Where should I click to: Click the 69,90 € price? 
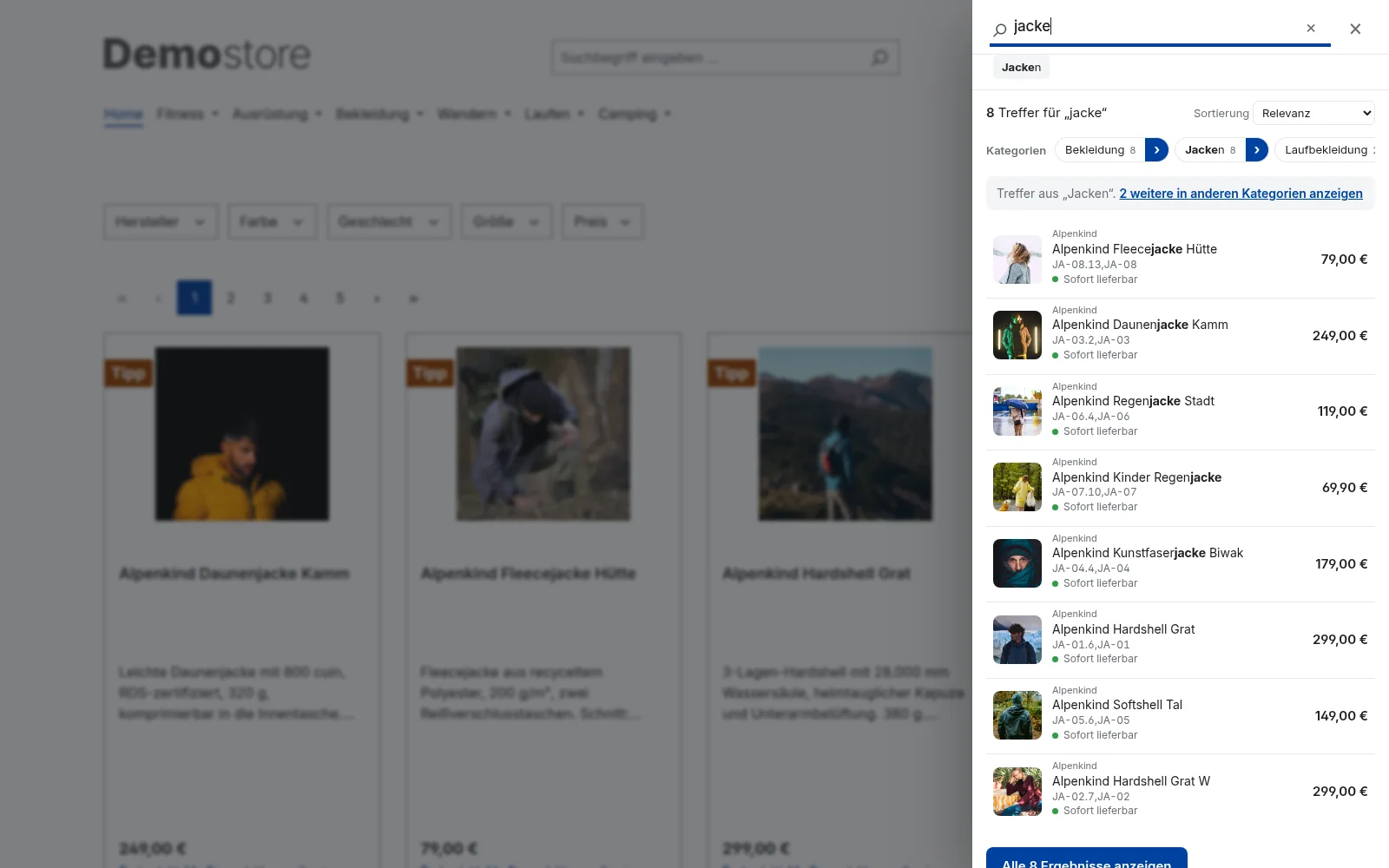pos(1345,488)
